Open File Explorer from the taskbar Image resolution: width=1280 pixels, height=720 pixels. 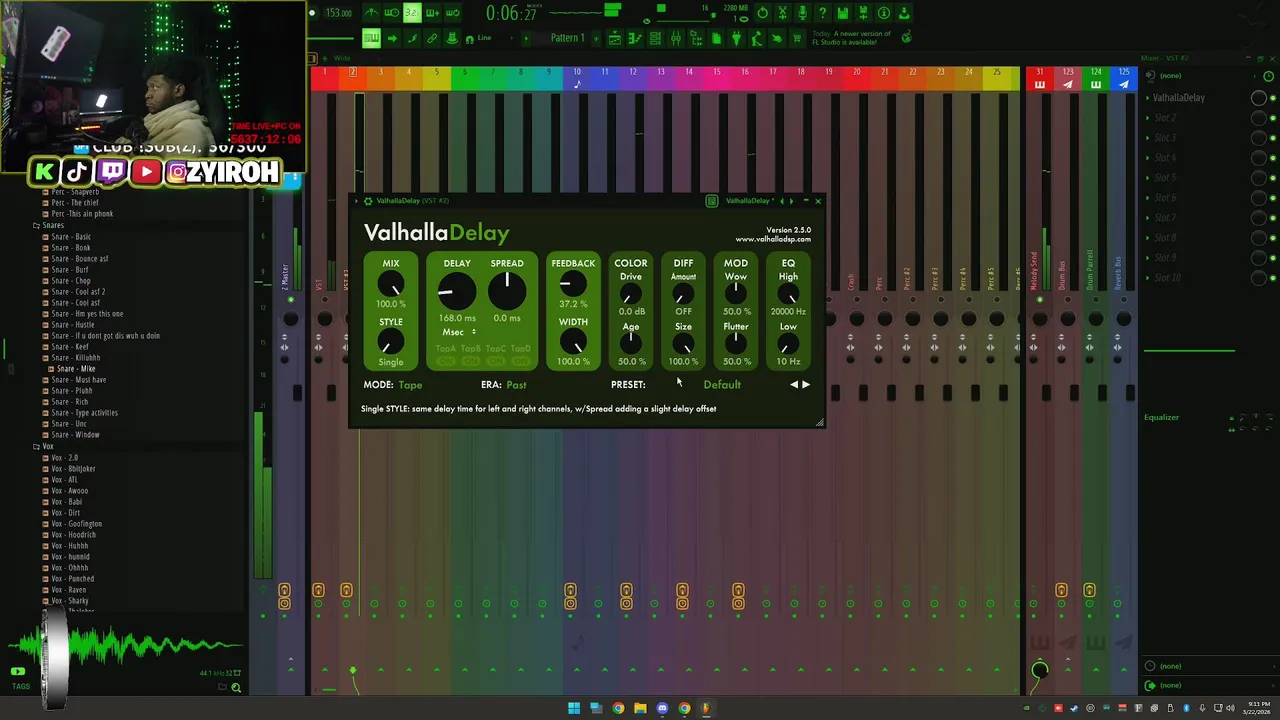640,708
